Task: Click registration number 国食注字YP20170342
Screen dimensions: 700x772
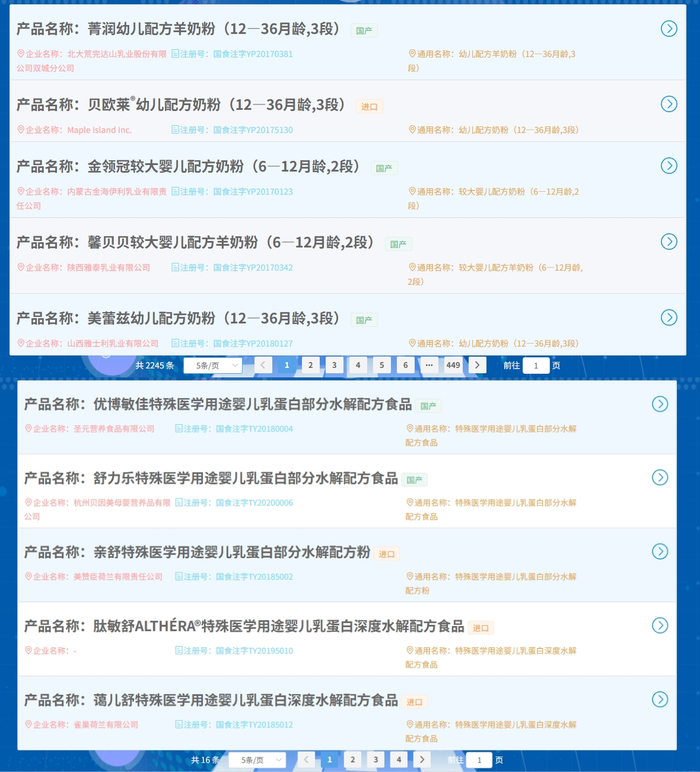Action: [253, 267]
